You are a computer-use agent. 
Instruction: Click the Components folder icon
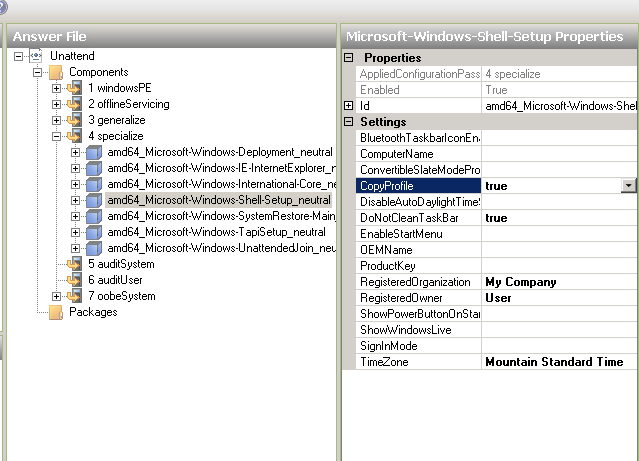pyautogui.click(x=55, y=72)
